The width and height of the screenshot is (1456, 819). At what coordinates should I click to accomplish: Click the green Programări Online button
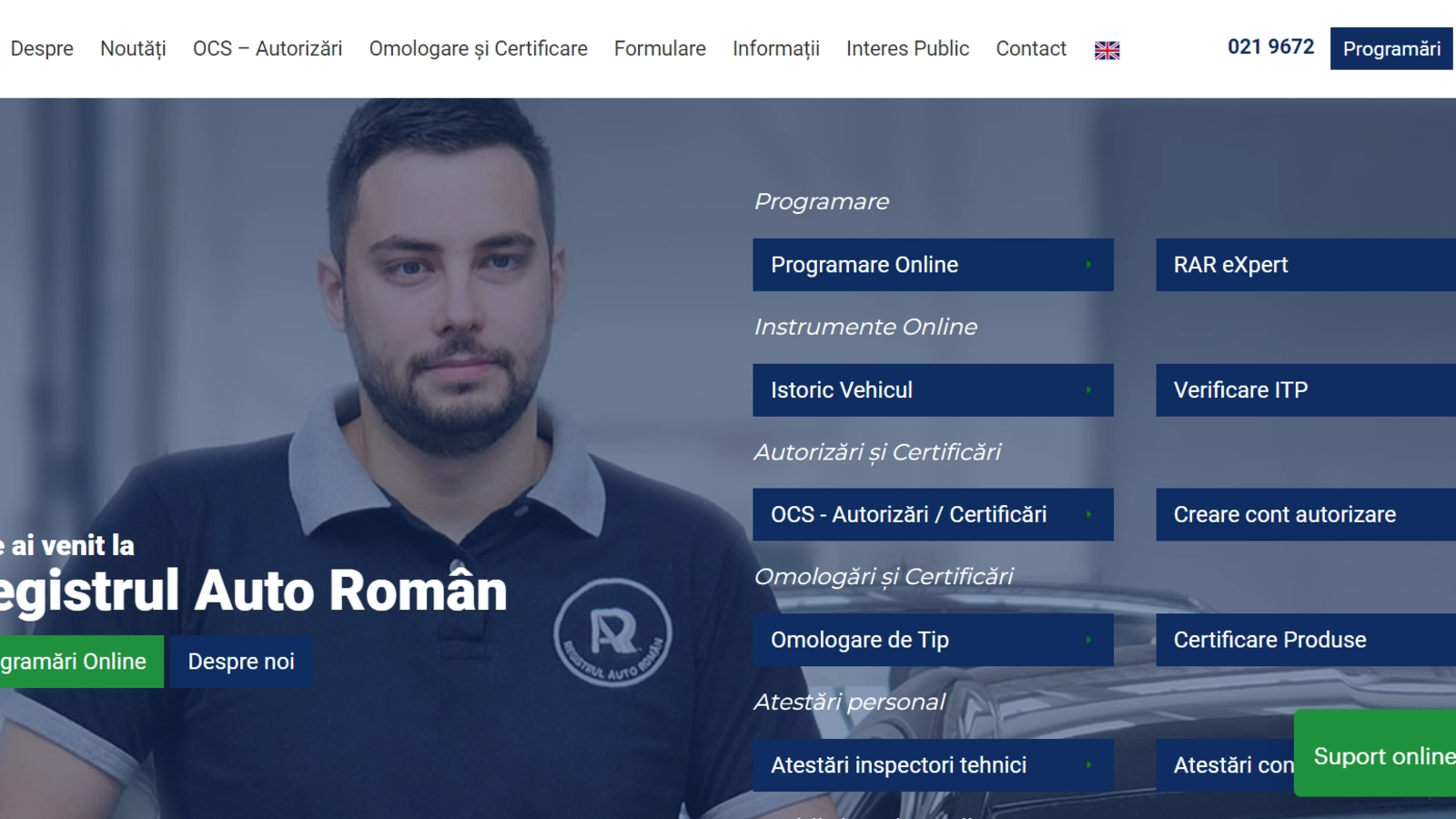click(x=77, y=662)
